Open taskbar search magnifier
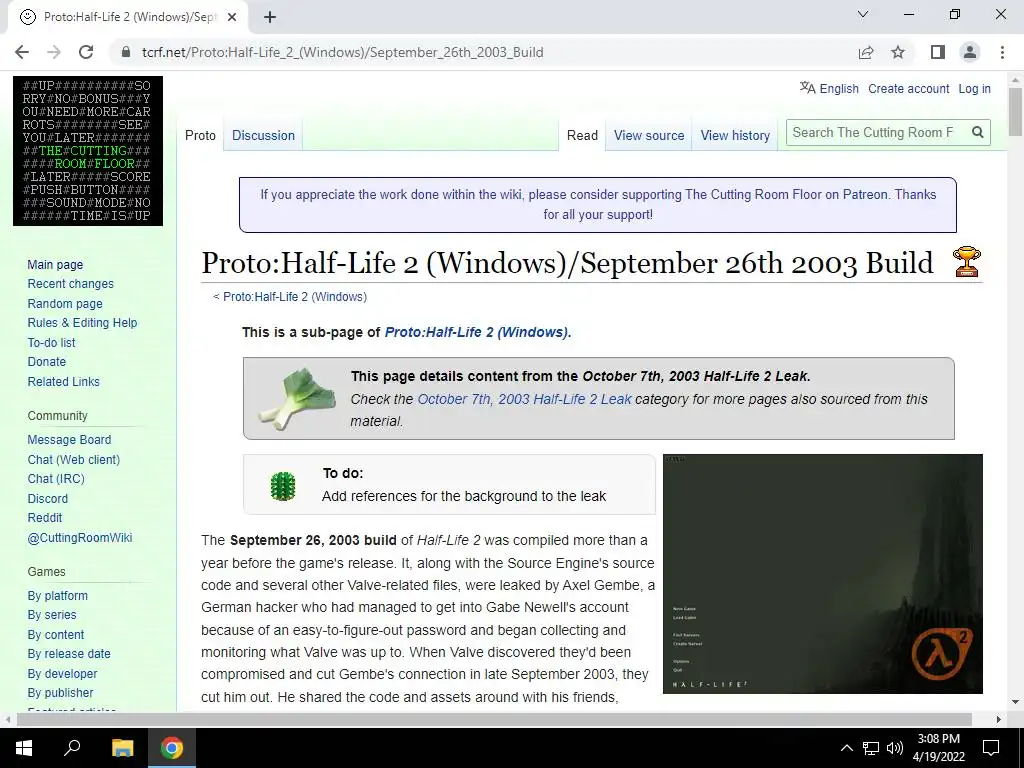This screenshot has height=768, width=1024. click(x=72, y=748)
